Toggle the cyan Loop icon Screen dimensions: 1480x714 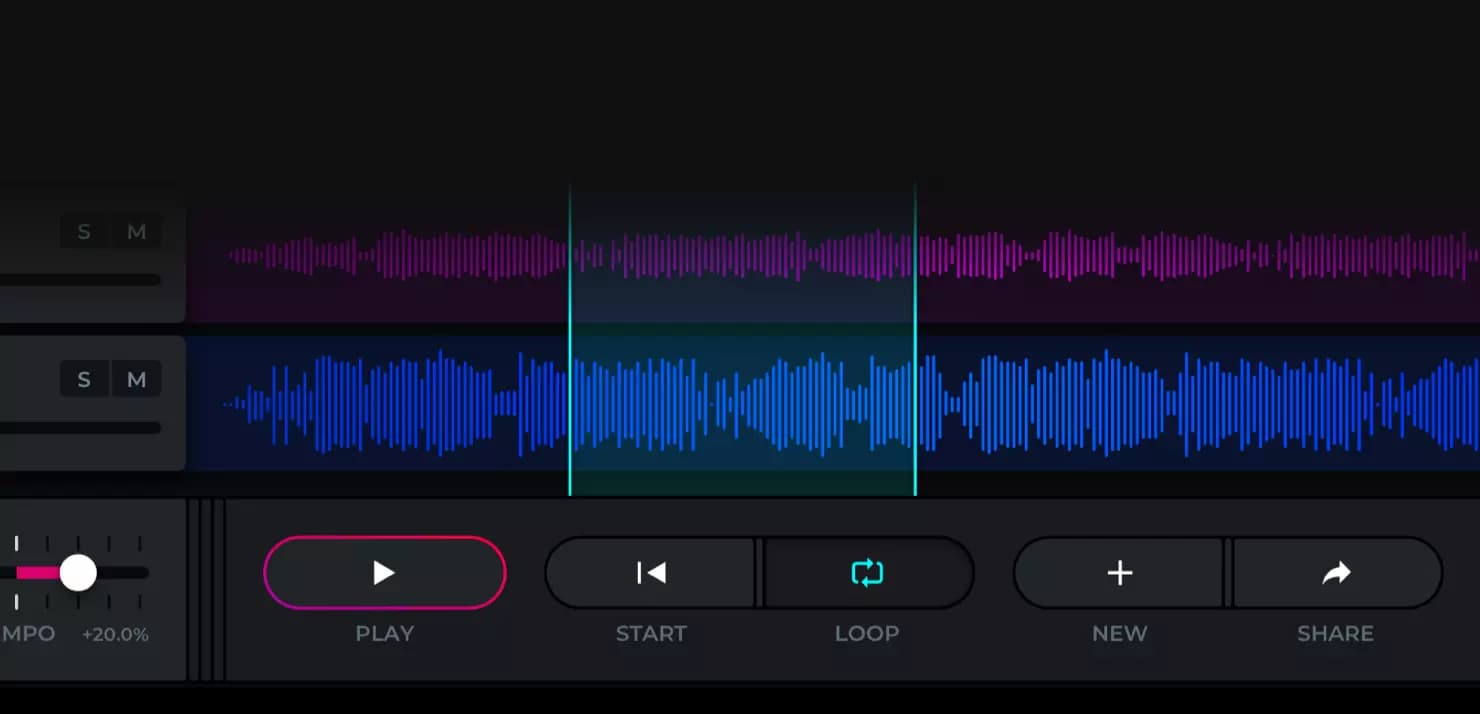click(x=867, y=573)
